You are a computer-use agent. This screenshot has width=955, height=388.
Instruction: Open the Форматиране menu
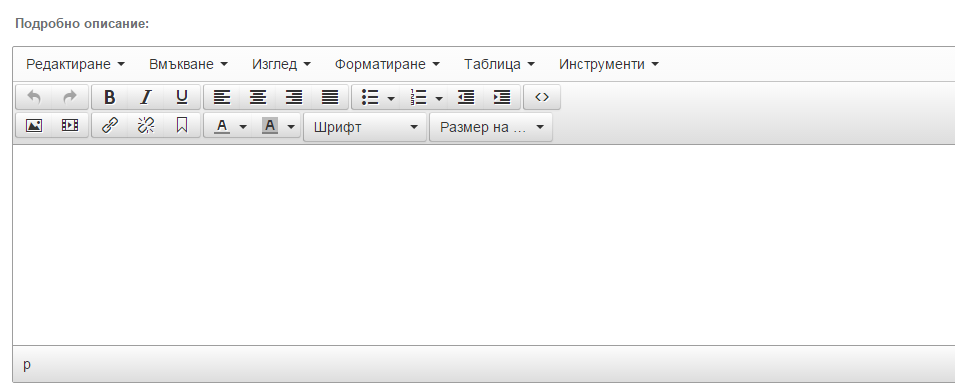point(387,64)
